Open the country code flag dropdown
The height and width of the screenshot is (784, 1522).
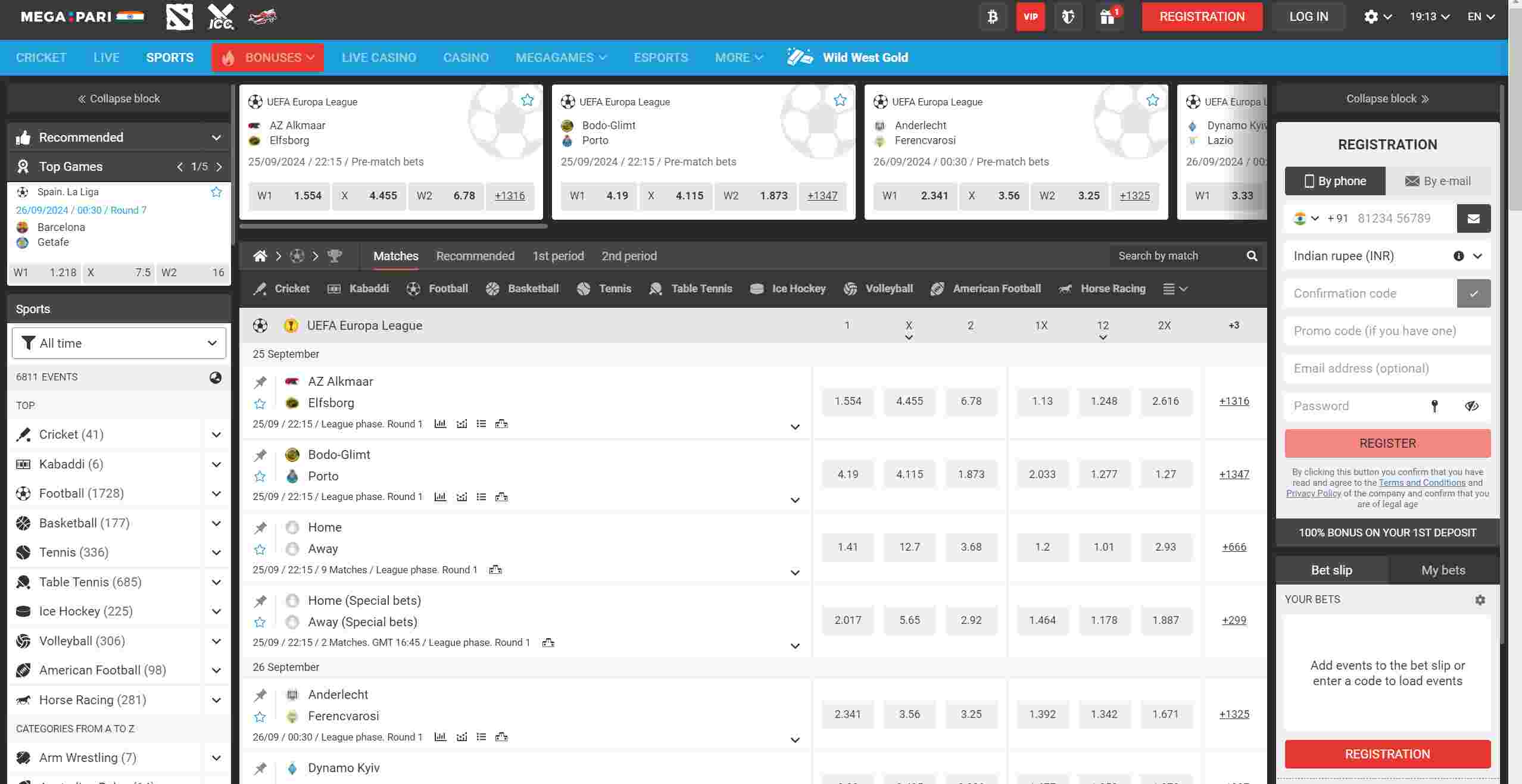tap(1307, 218)
